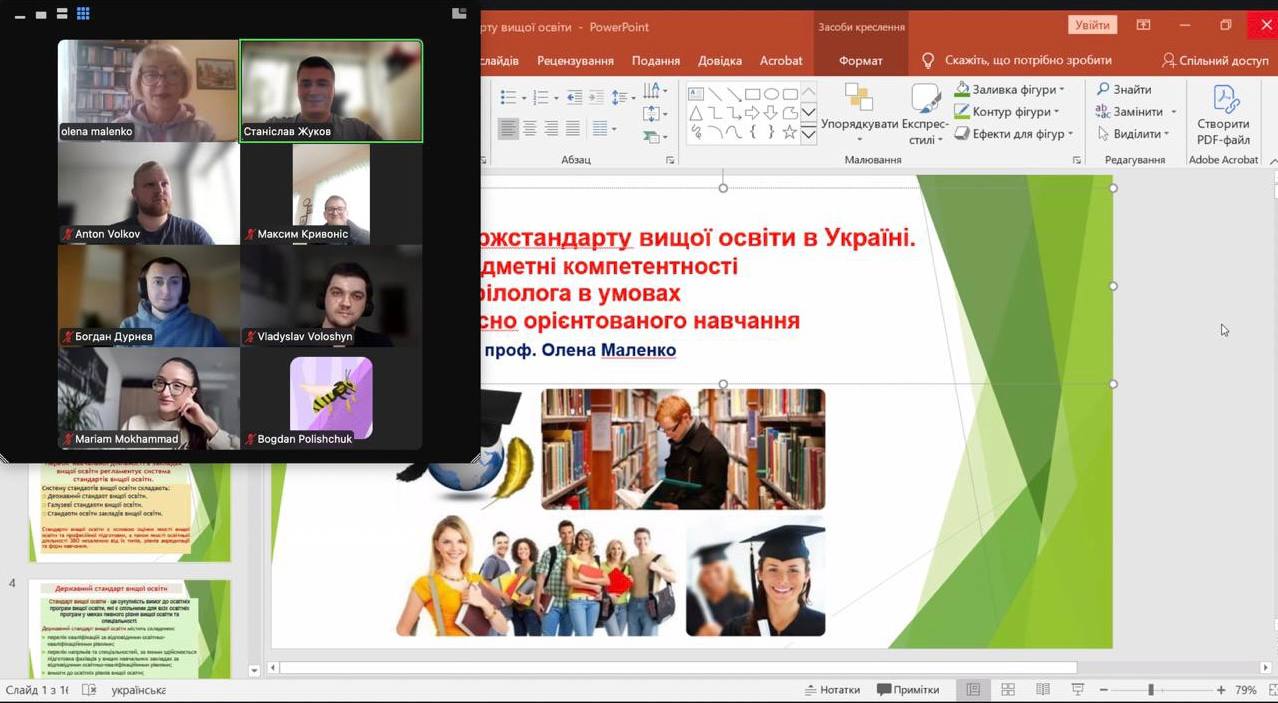Screen dimensions: 1278x703
Task: Click the zoom slider handle
Action: 1151,690
